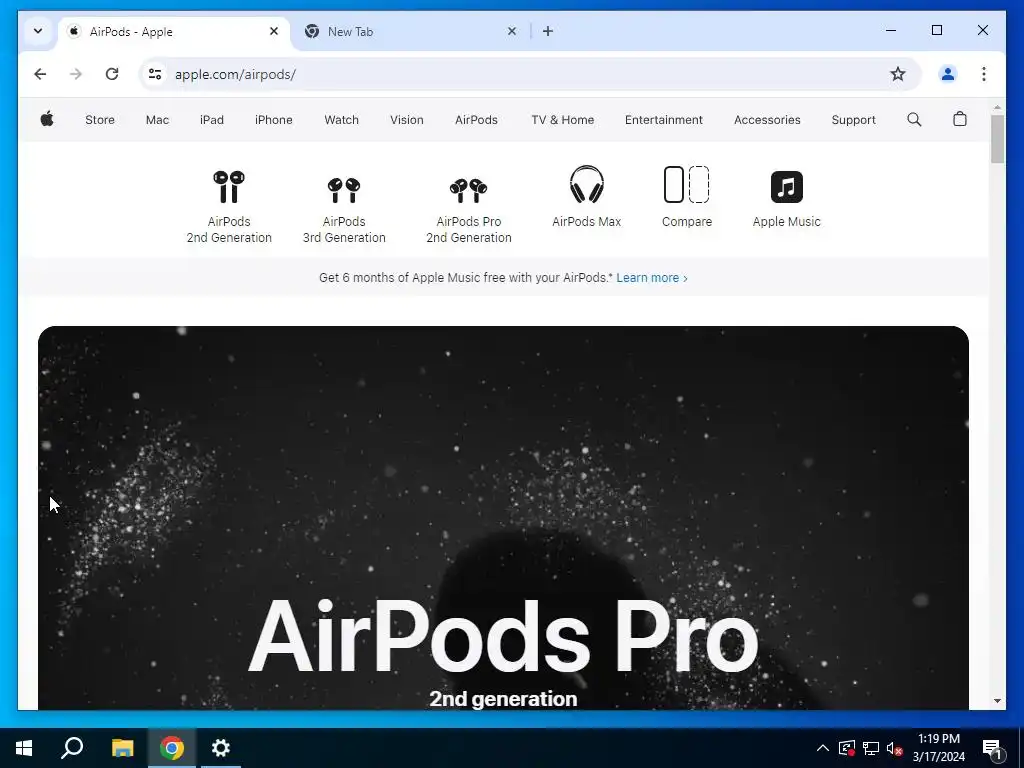
Task: Follow the Learn more link
Action: 652,278
